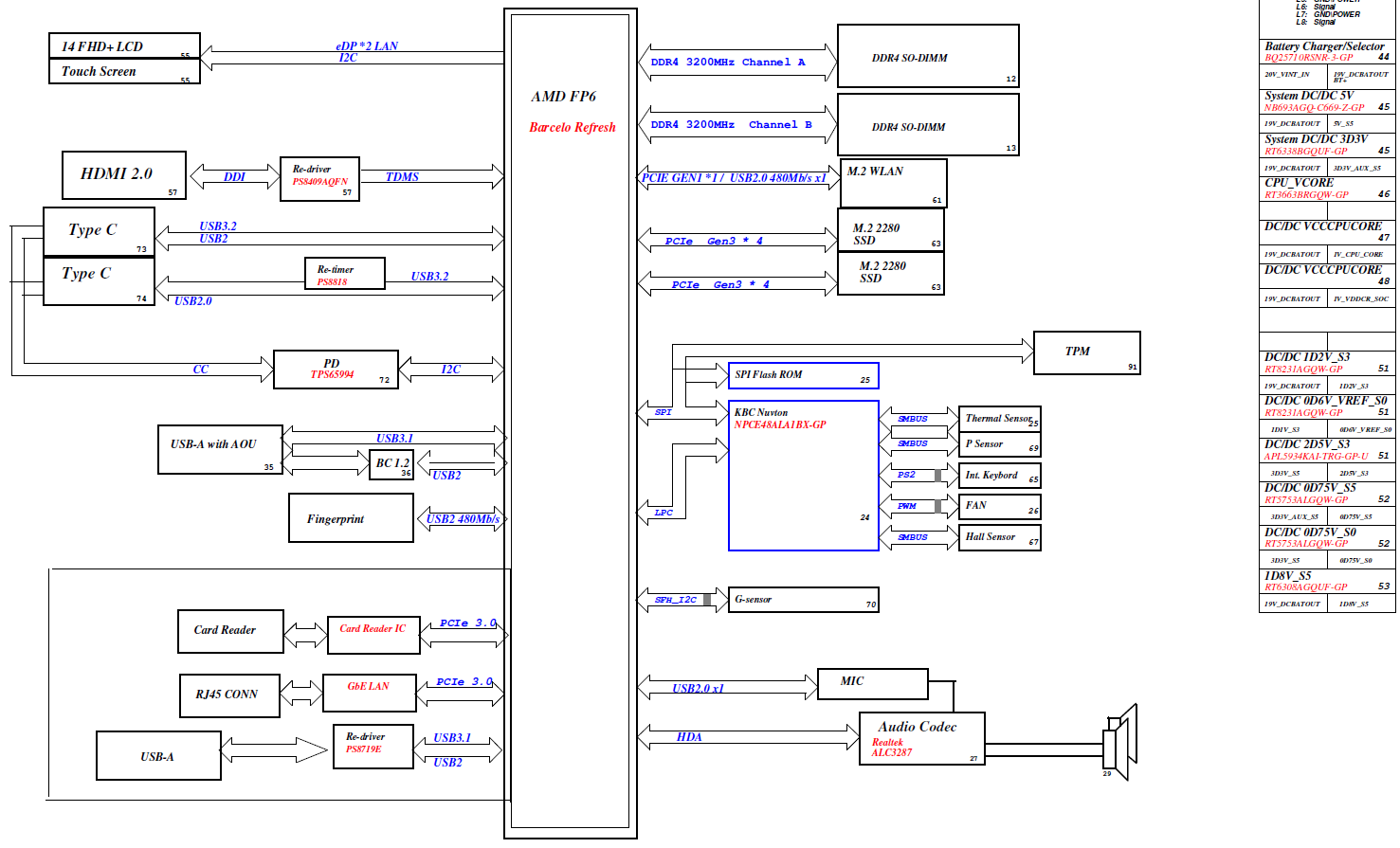Click the TPM block

[x=1086, y=352]
